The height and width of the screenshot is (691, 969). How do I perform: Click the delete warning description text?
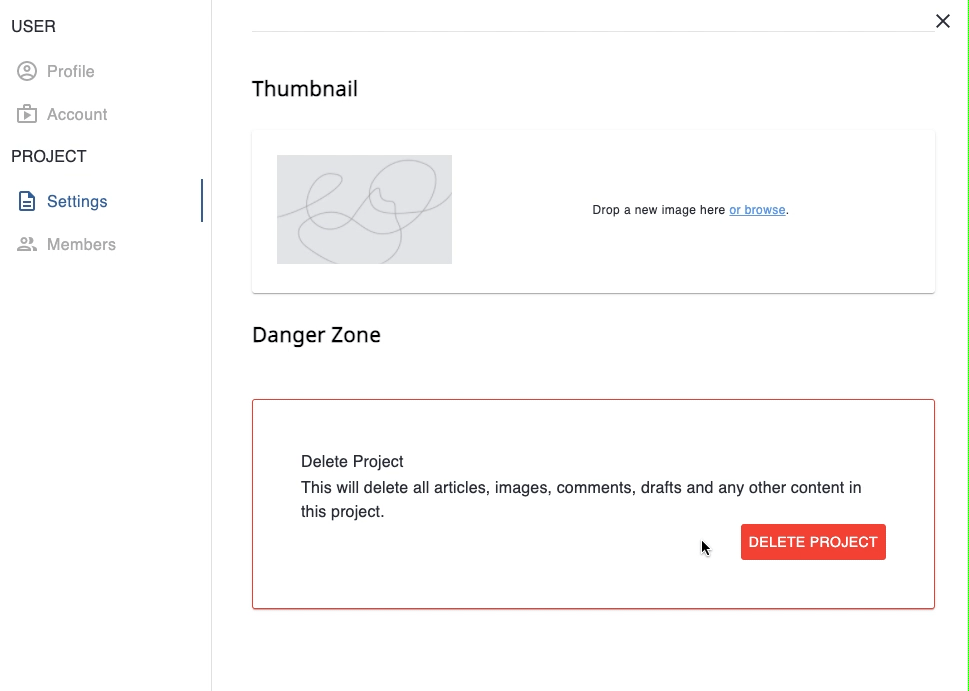point(580,499)
